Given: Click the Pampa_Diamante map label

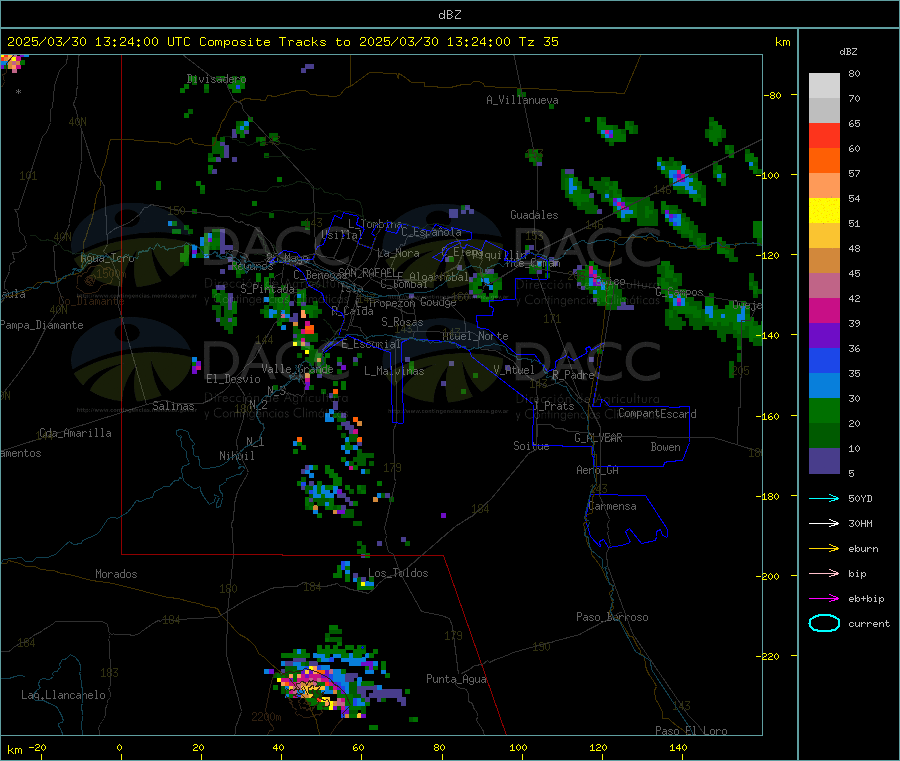Looking at the screenshot, I should point(42,325).
